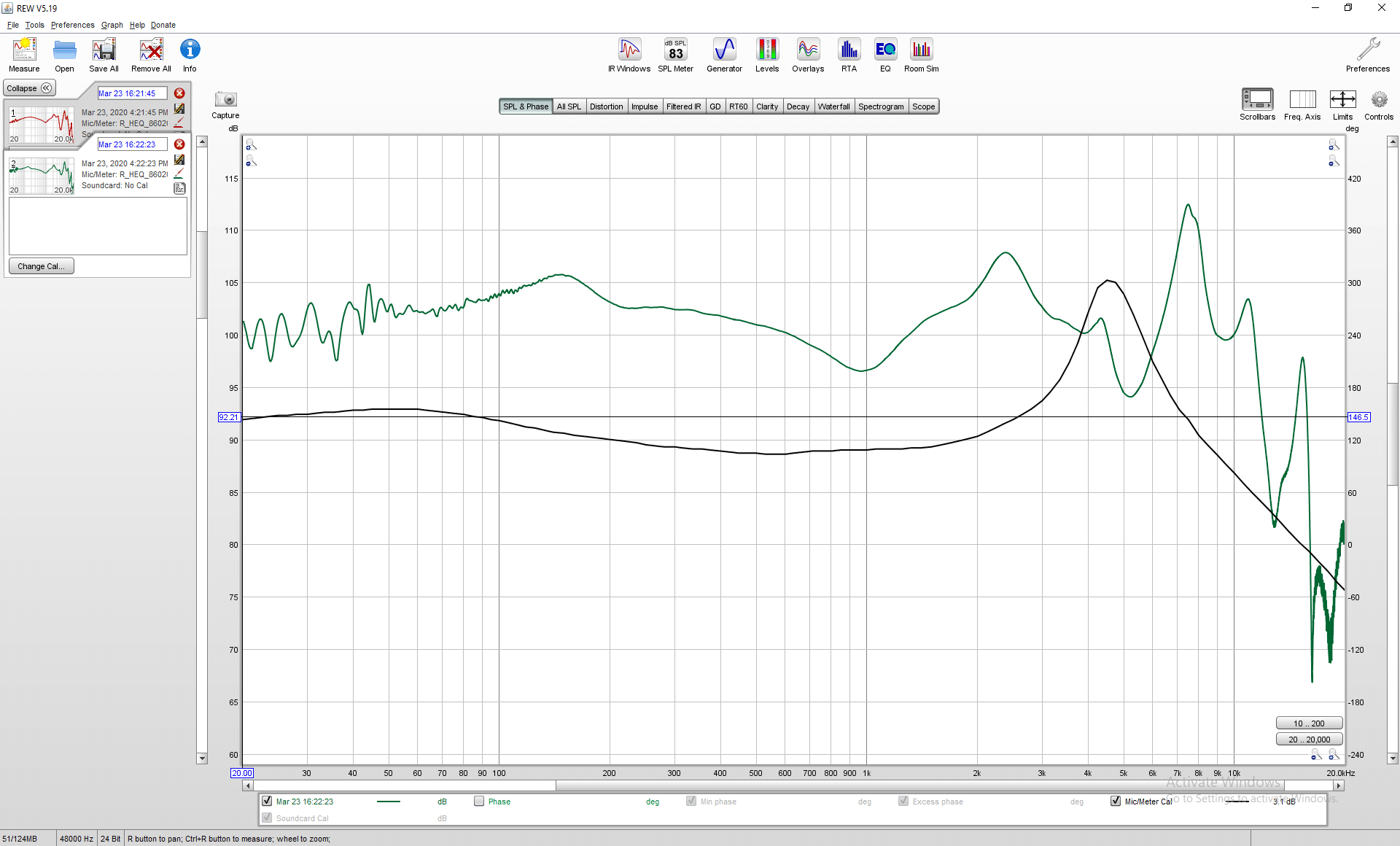Open the Preferences menu

[x=73, y=25]
